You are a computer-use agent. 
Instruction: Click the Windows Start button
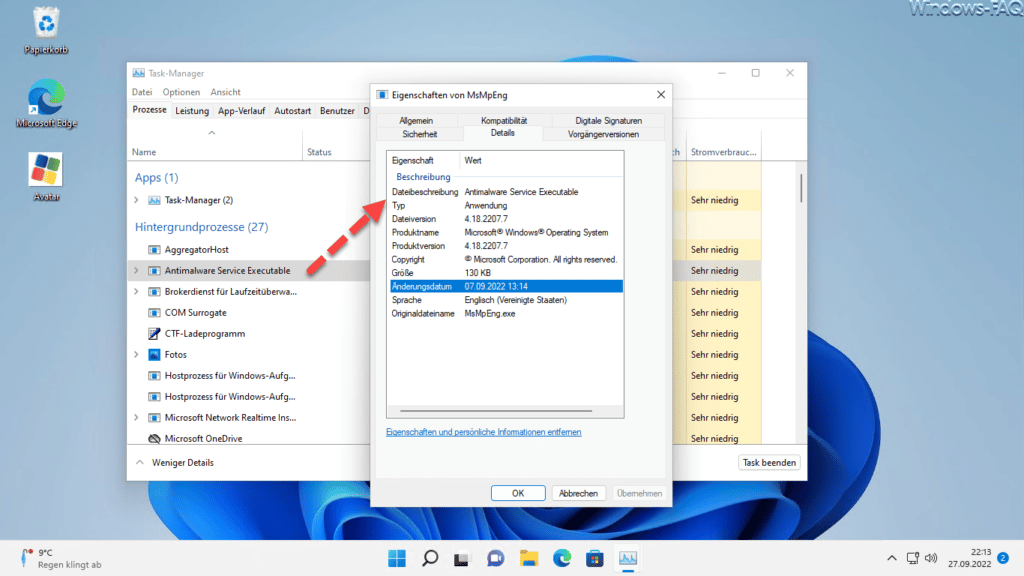[x=396, y=558]
